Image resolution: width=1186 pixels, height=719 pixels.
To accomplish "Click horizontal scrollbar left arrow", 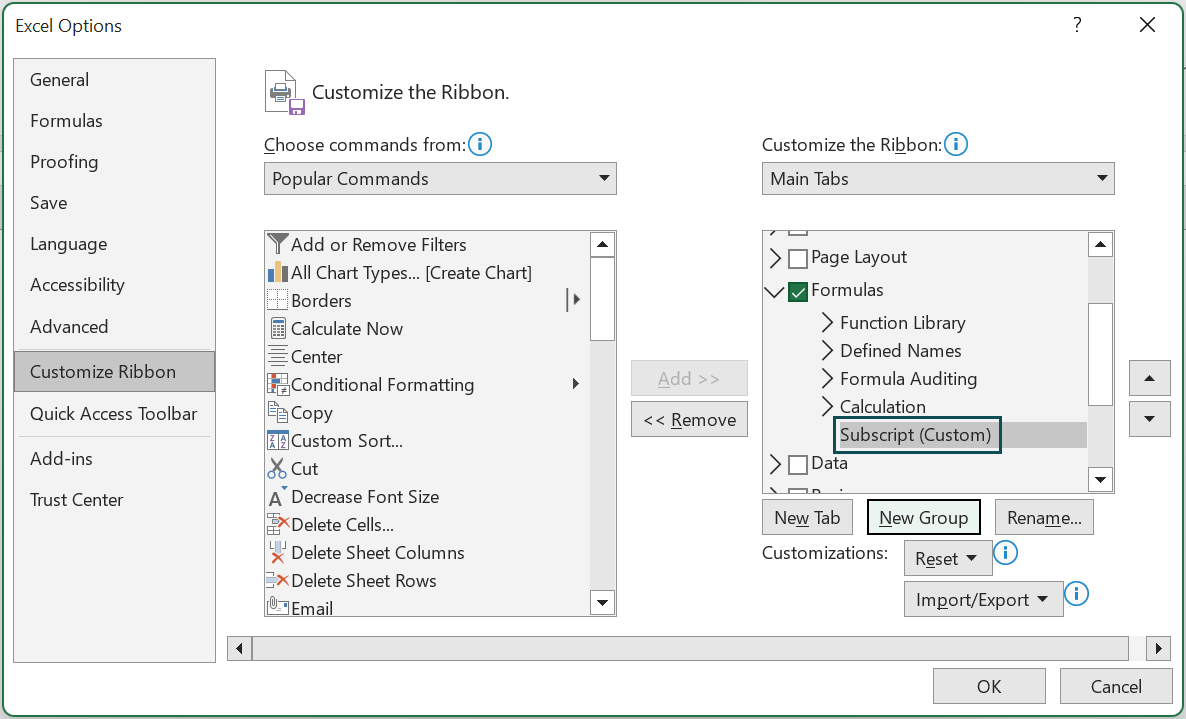I will [240, 648].
